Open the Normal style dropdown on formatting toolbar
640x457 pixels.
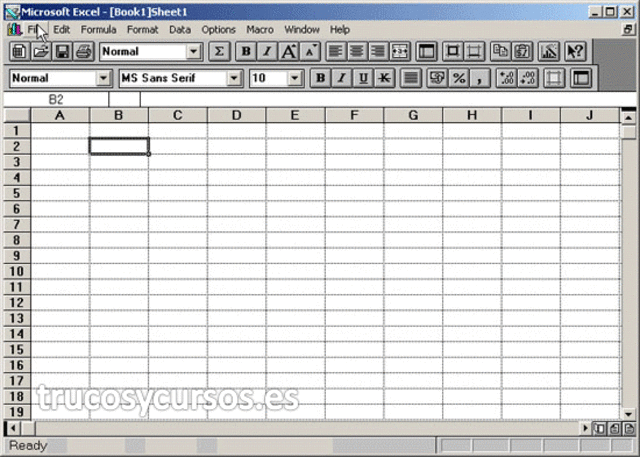click(x=104, y=78)
